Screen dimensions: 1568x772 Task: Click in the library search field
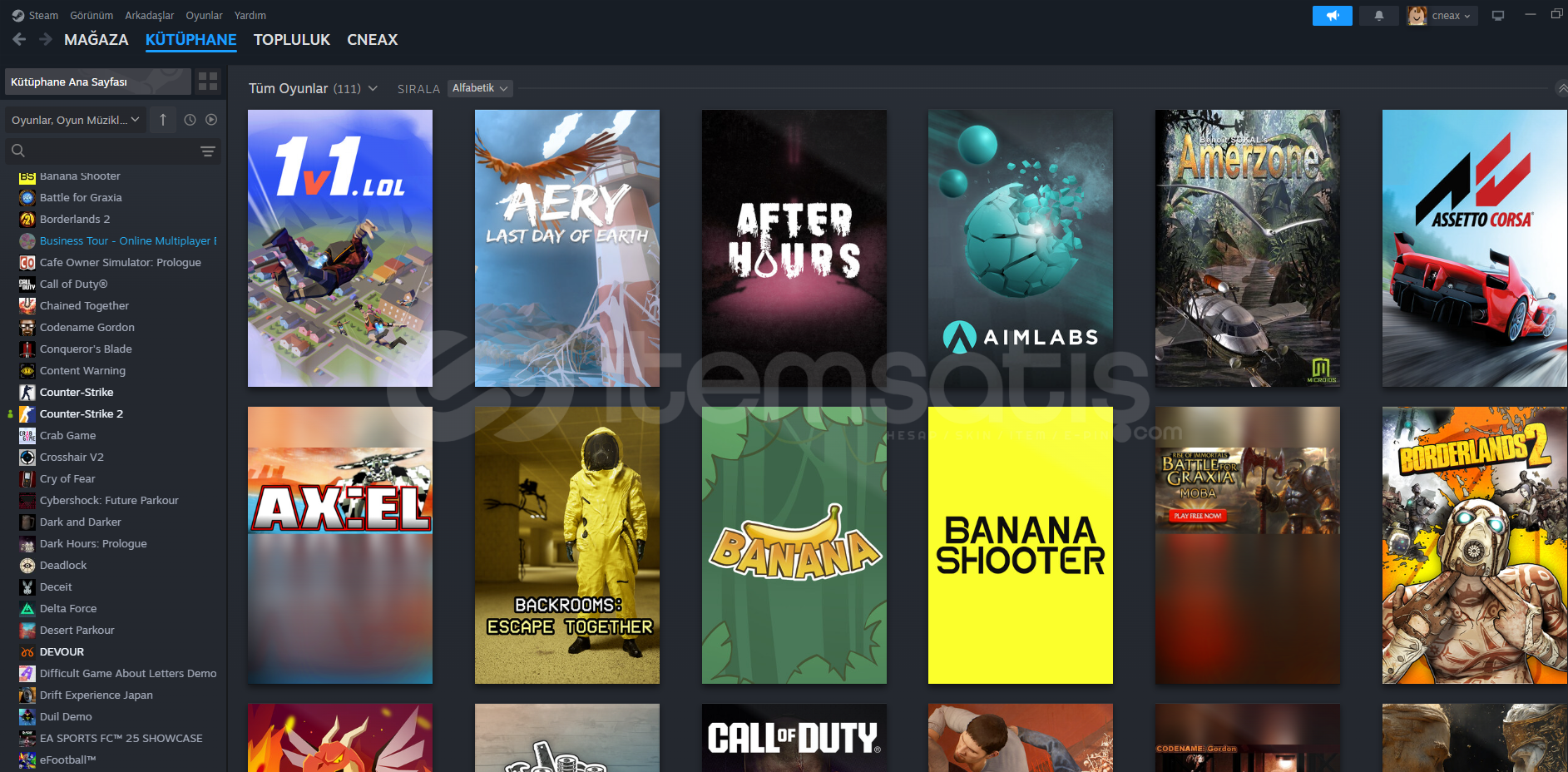tap(112, 151)
